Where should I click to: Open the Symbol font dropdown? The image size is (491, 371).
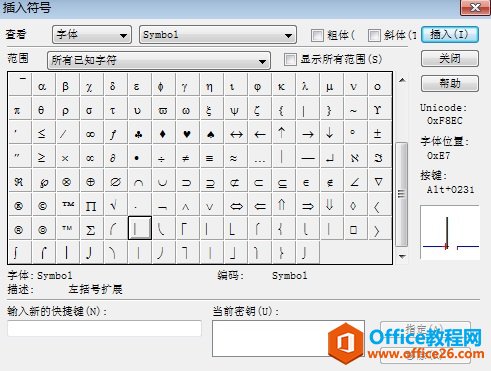coord(218,35)
